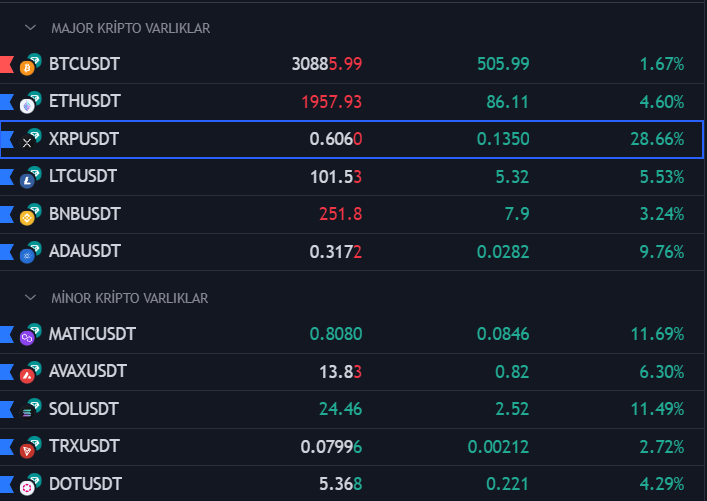Click the BNBUSDT Binance coin logo

(x=28, y=217)
